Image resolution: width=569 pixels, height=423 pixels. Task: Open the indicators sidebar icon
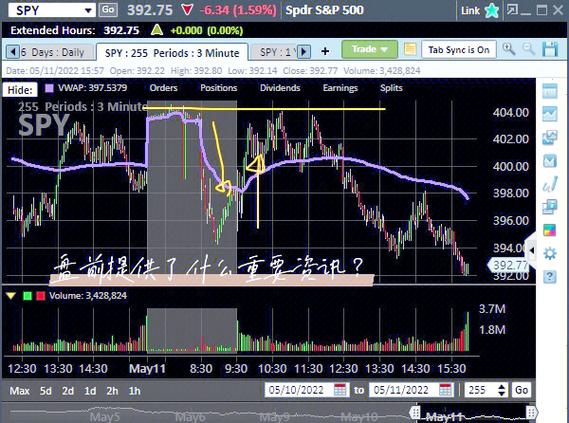click(549, 161)
